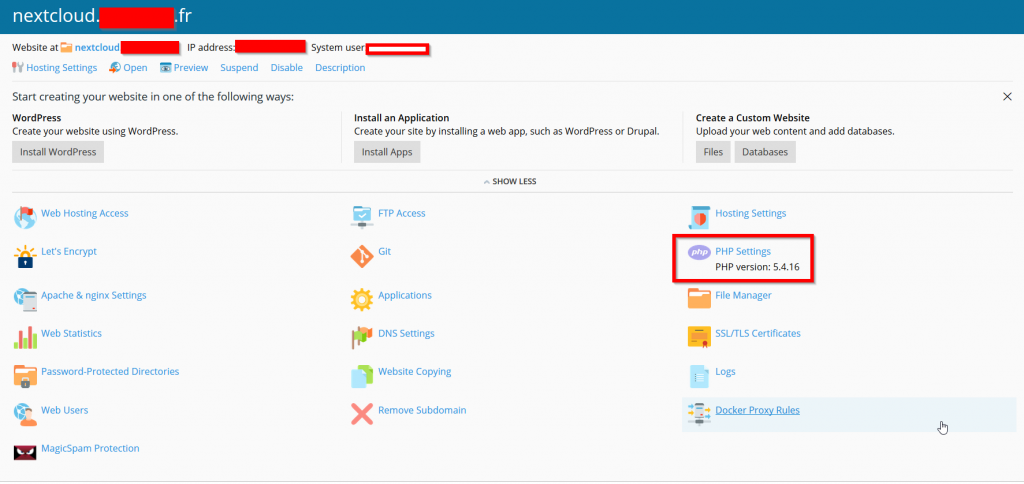The image size is (1024, 484).
Task: Open the Git icon
Action: click(x=361, y=257)
